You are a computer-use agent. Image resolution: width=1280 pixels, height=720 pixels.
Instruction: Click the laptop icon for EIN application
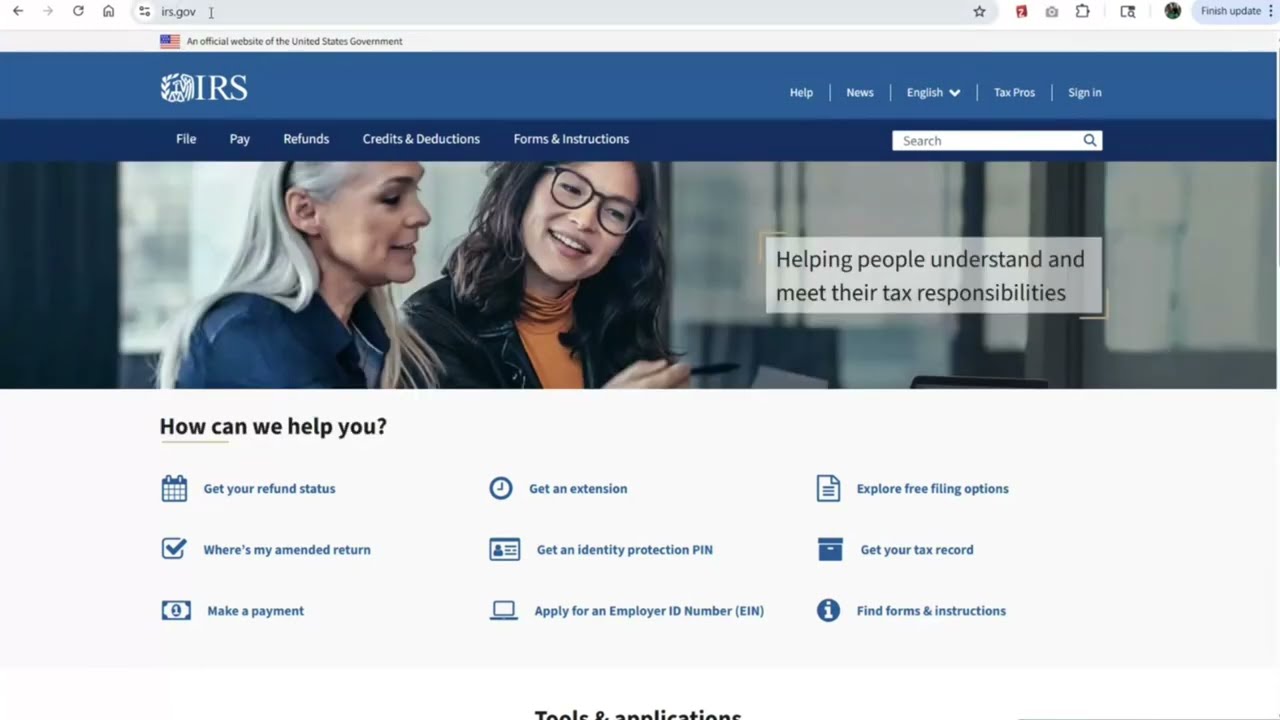coord(503,610)
